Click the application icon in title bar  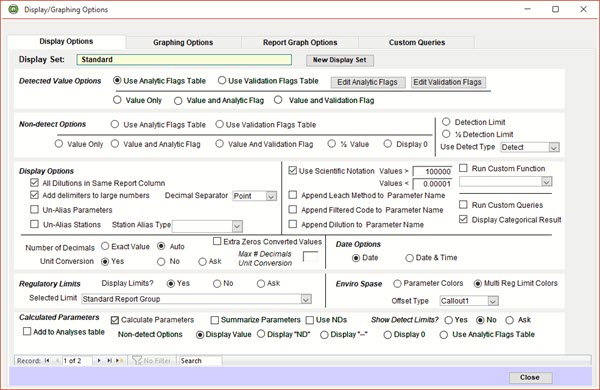(x=13, y=9)
